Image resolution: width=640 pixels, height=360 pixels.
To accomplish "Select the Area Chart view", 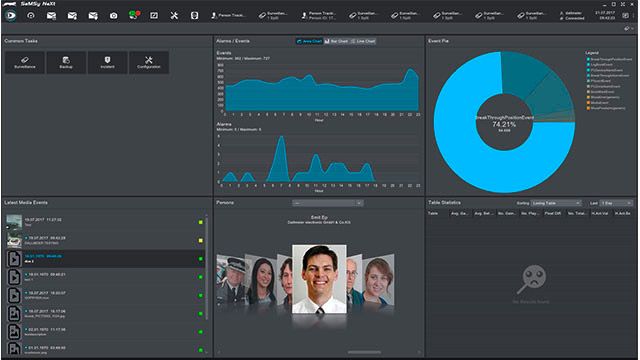I will 309,41.
